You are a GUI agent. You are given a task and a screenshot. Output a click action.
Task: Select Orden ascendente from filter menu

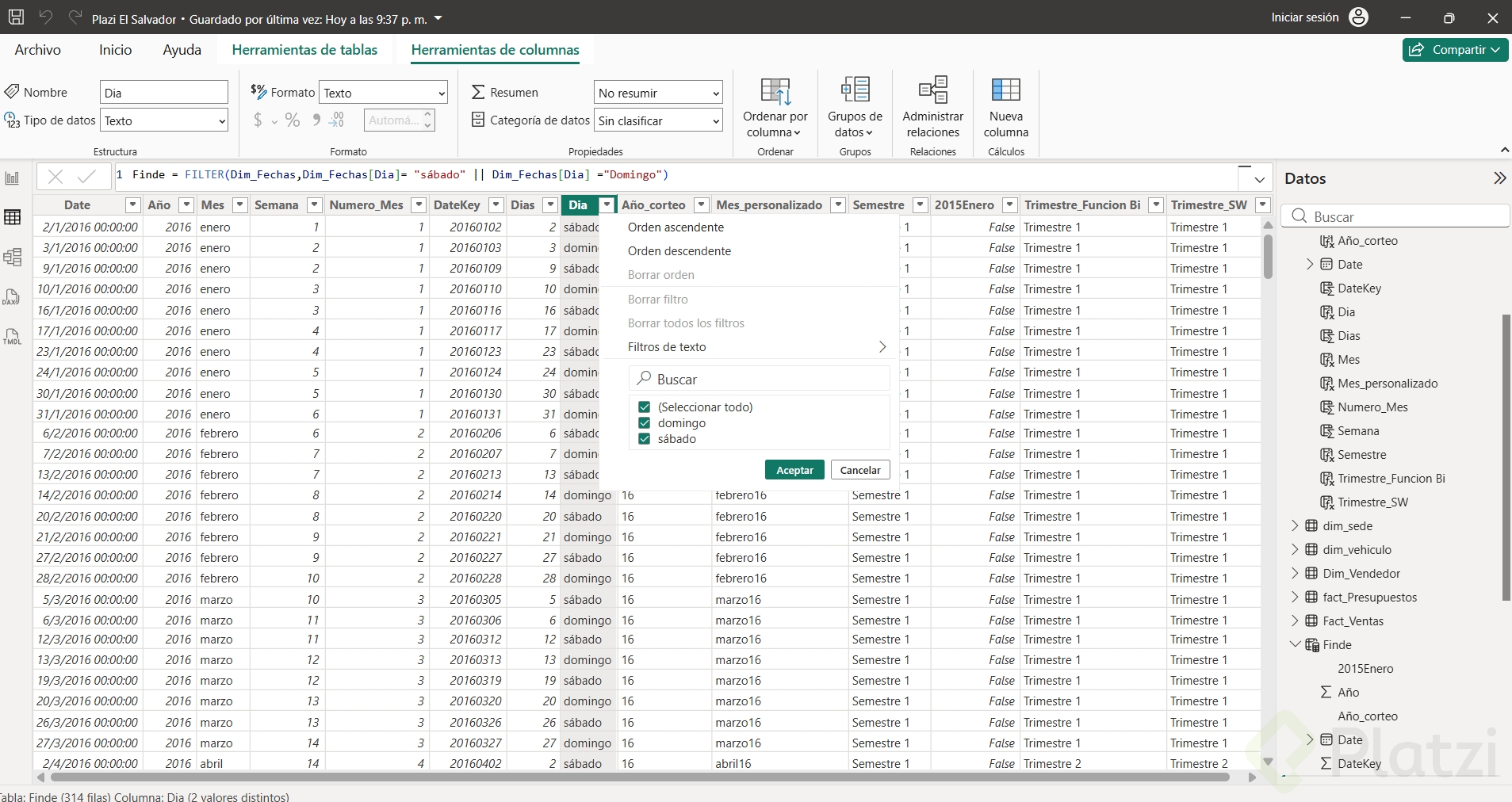coord(676,227)
